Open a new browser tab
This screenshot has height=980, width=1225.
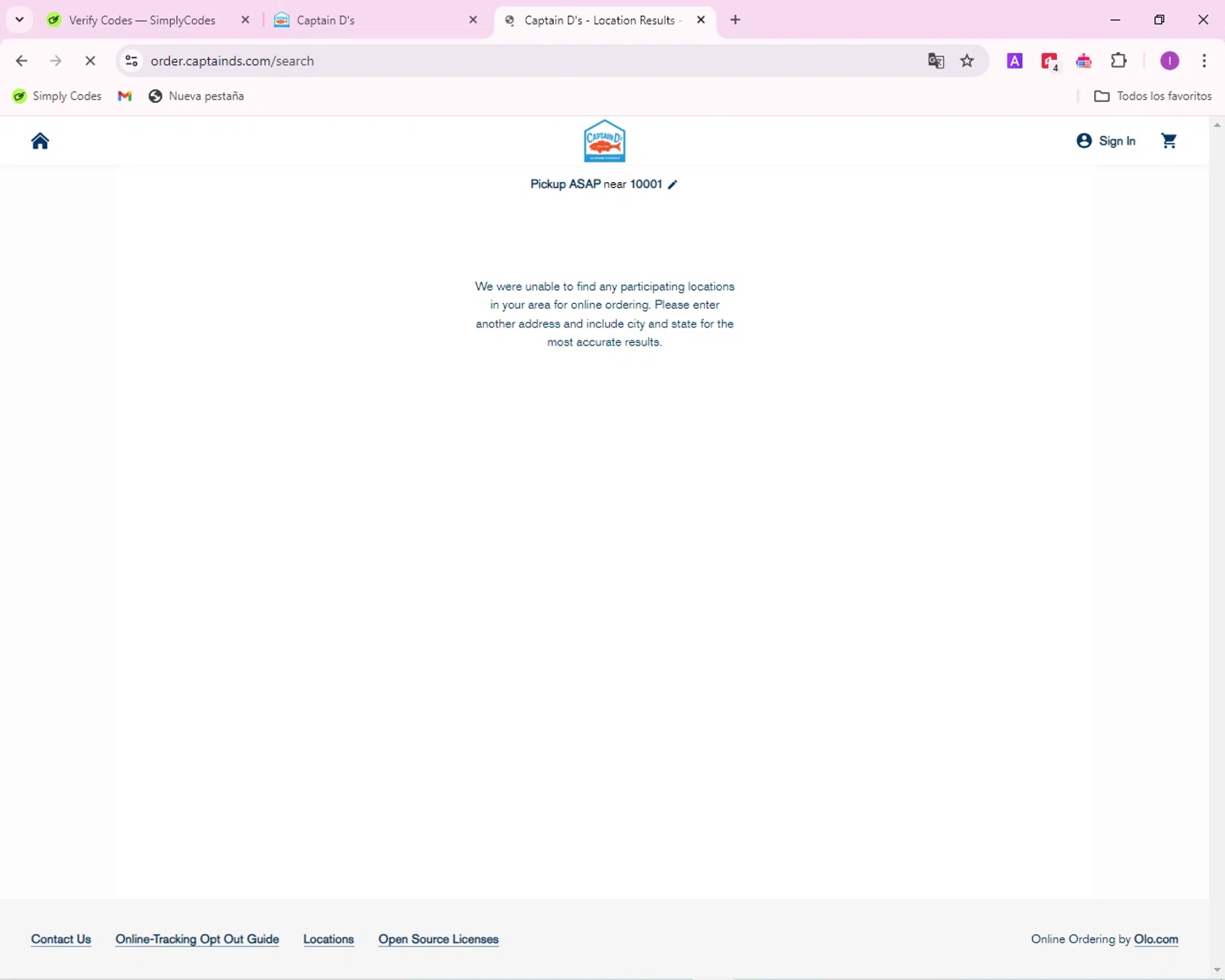[x=735, y=20]
